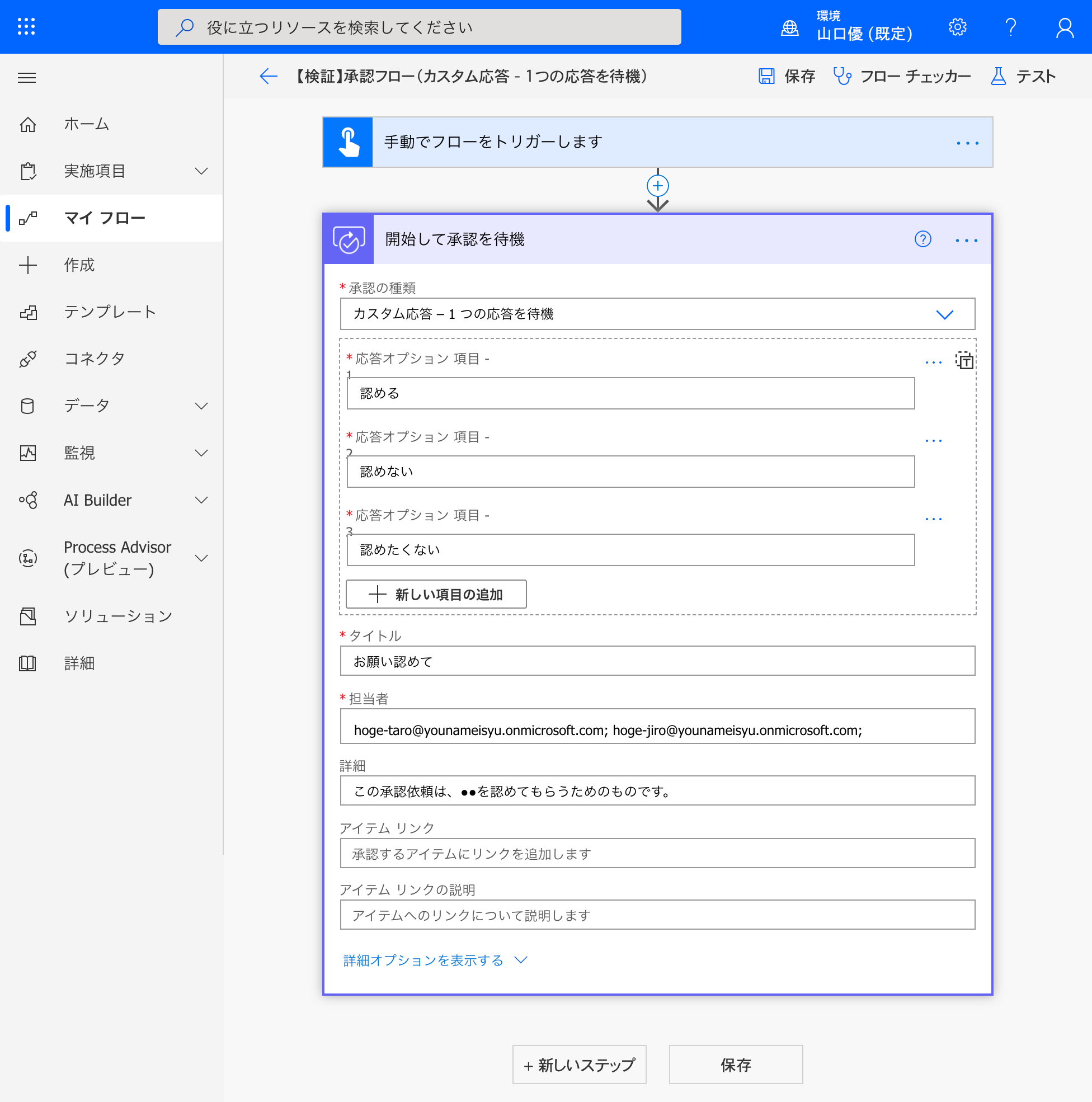The image size is (1092, 1102).
Task: Click the back arrow next to the flow title
Action: [267, 76]
